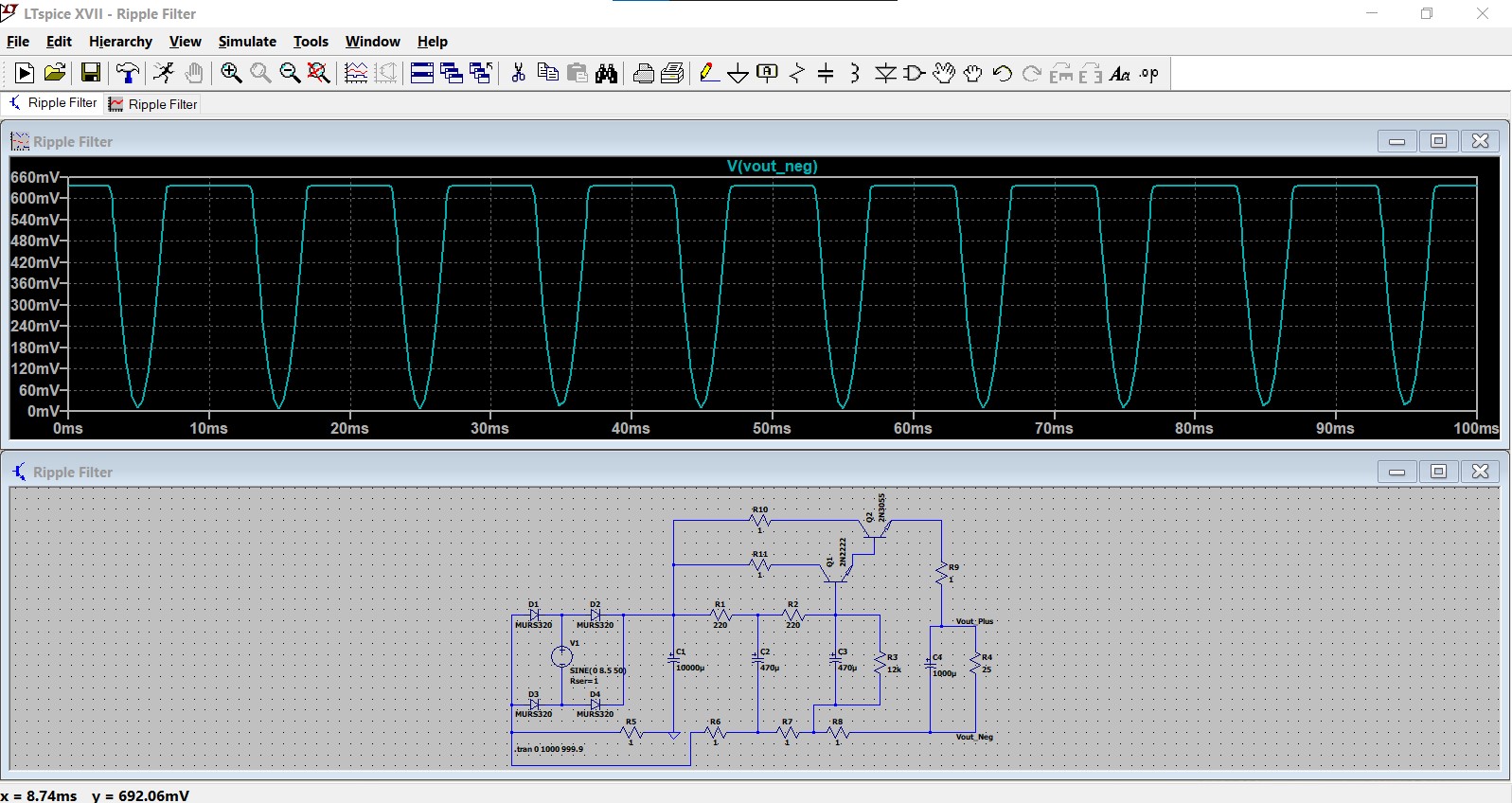Place a diode component
Viewport: 1512px width, 803px height.
tap(885, 73)
